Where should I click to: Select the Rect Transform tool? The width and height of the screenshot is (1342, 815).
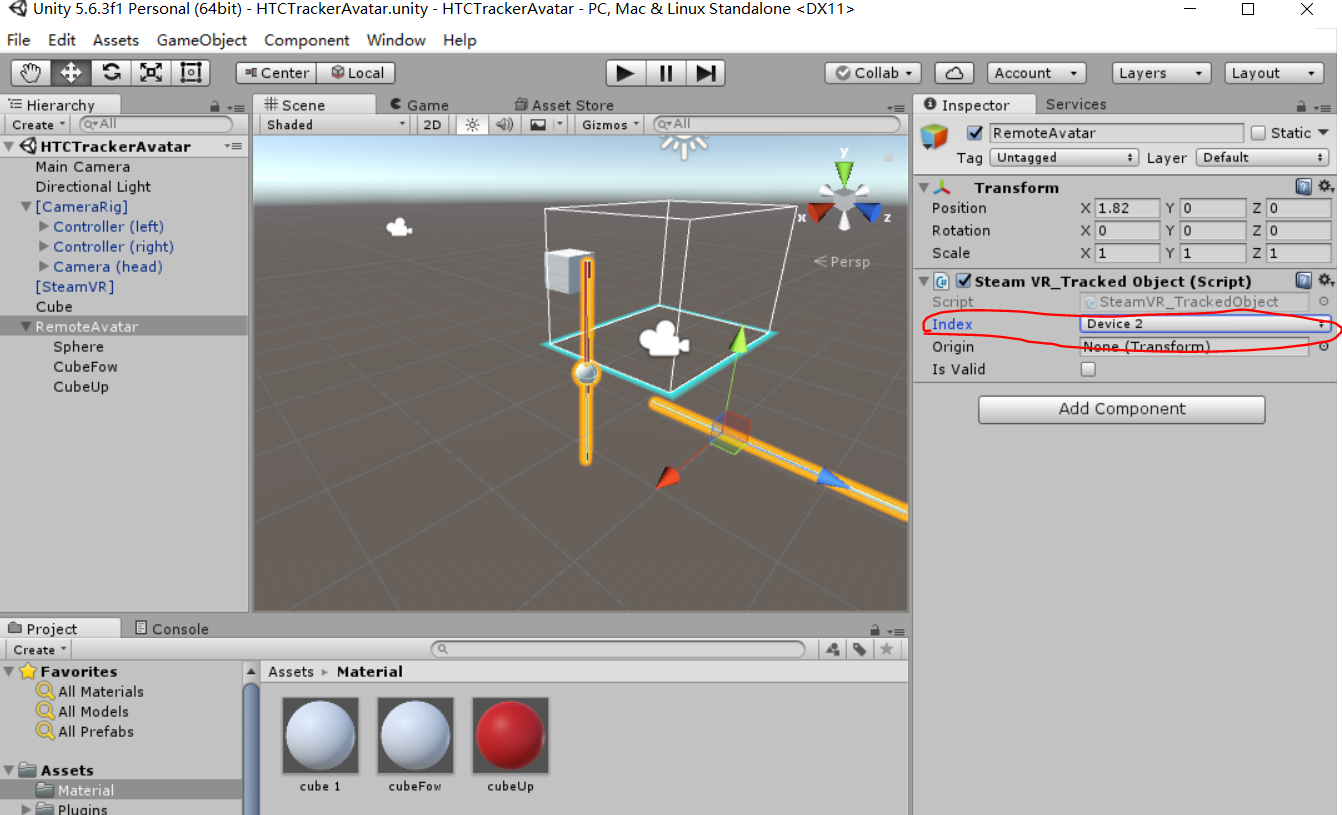point(190,73)
